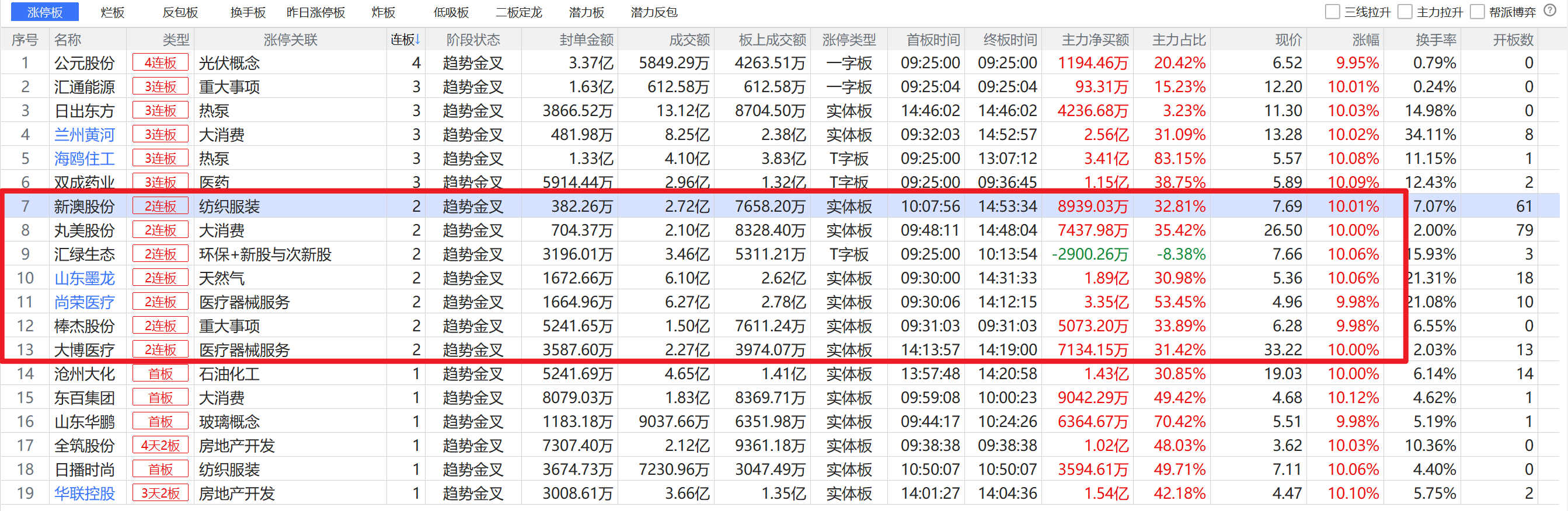Sort by the 主力净买额 column header
The height and width of the screenshot is (511, 1568).
coord(1095,40)
